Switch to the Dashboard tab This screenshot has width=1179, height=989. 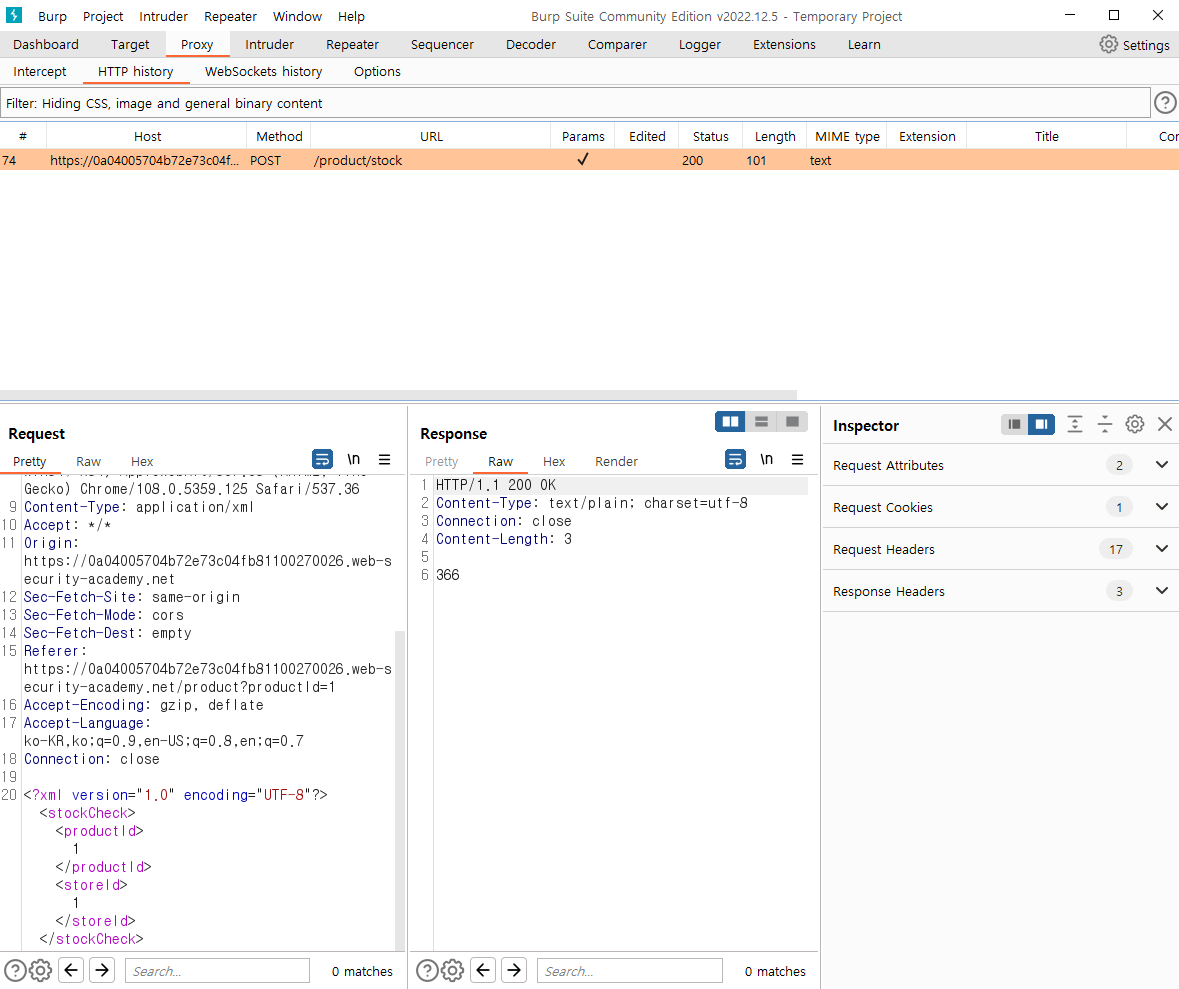click(x=46, y=44)
